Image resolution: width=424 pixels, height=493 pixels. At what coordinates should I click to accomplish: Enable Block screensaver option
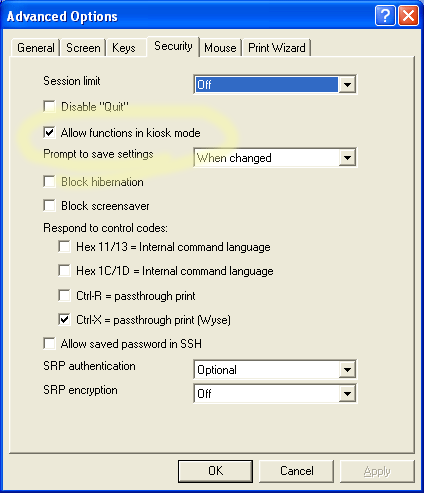(49, 206)
